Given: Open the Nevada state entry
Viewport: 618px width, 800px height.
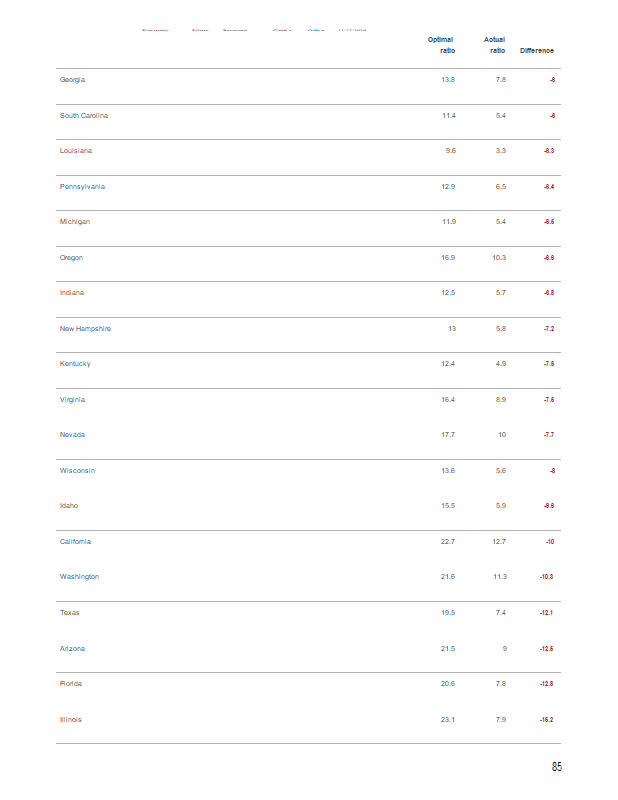Looking at the screenshot, I should (x=72, y=434).
